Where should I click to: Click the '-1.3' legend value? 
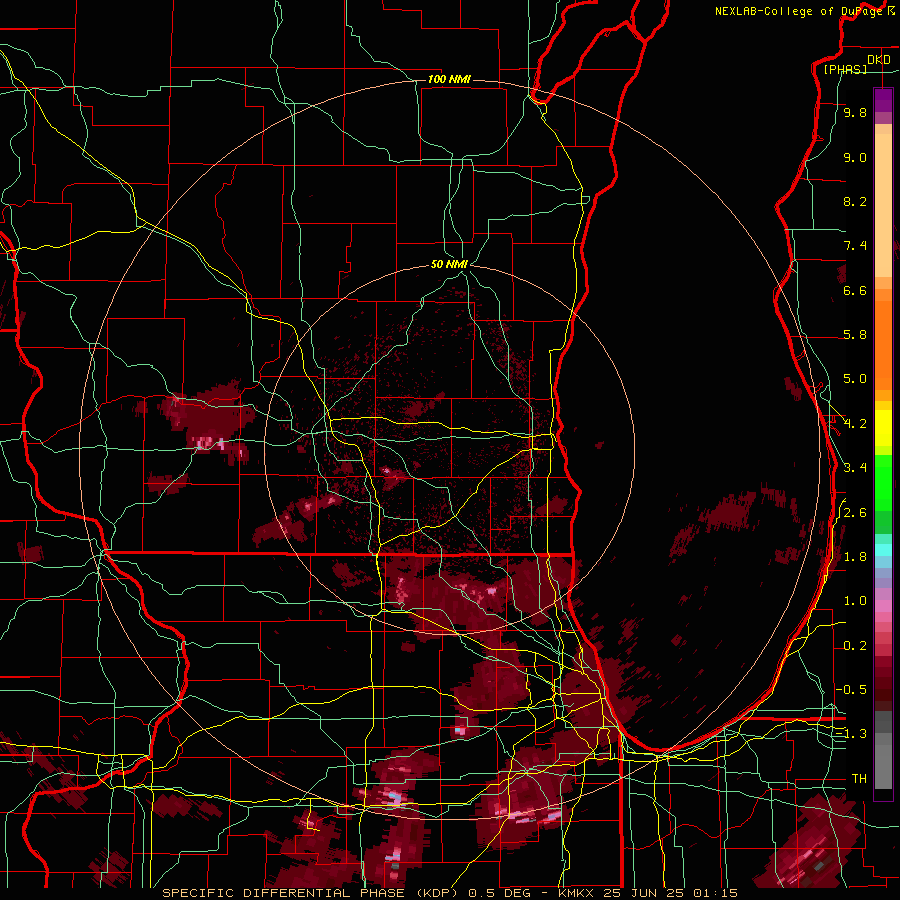(x=851, y=734)
